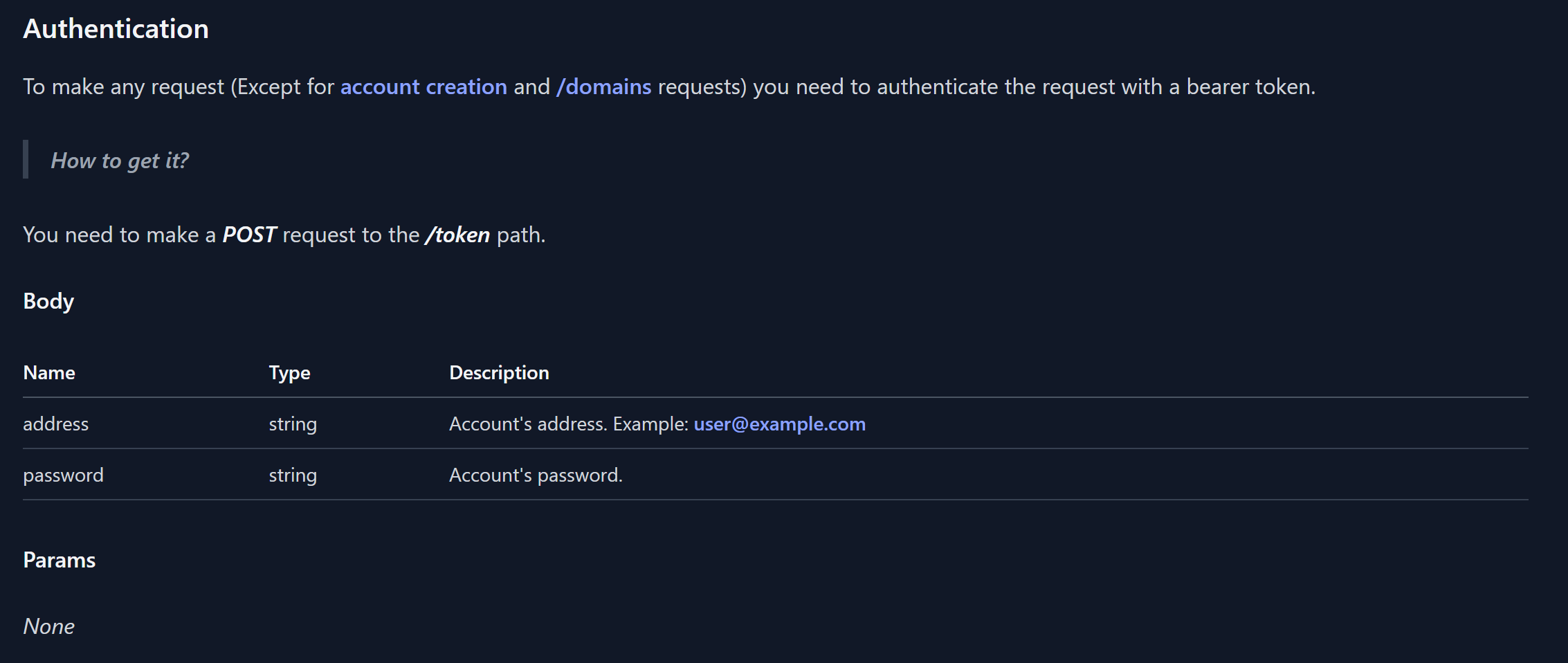Click the 'Account's address. Example:' text
The height and width of the screenshot is (663, 1568).
568,424
